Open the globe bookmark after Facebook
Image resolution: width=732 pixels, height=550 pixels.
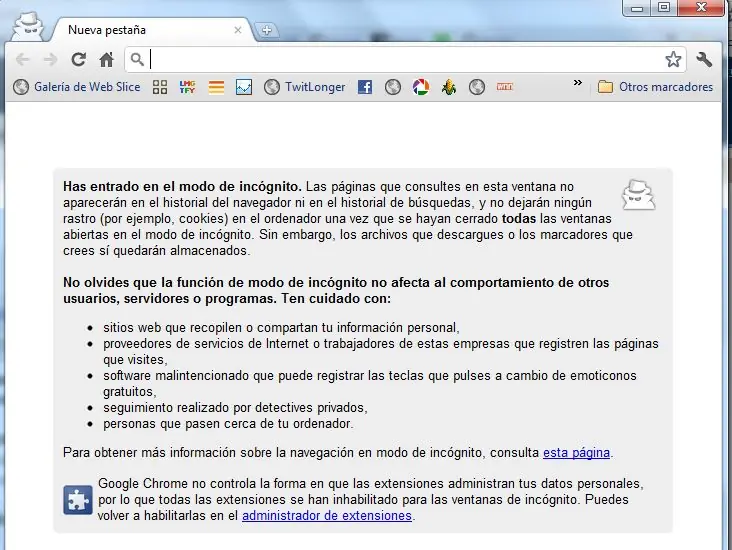[x=393, y=87]
